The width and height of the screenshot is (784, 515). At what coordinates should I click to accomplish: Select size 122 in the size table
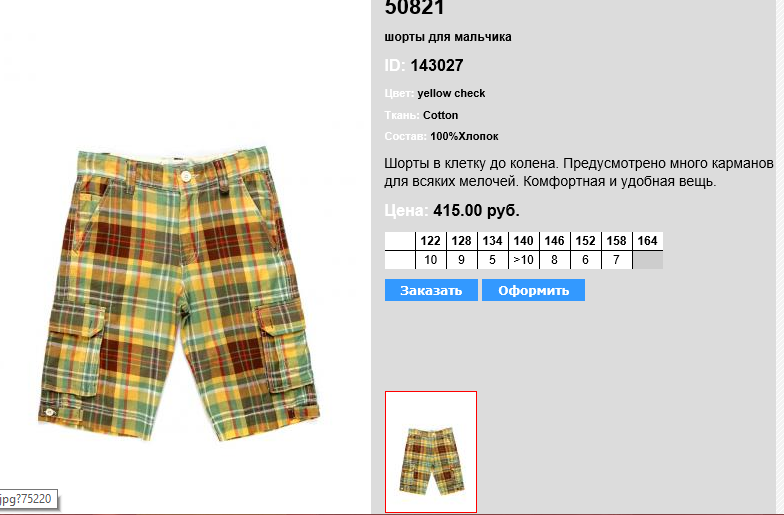[x=430, y=241]
